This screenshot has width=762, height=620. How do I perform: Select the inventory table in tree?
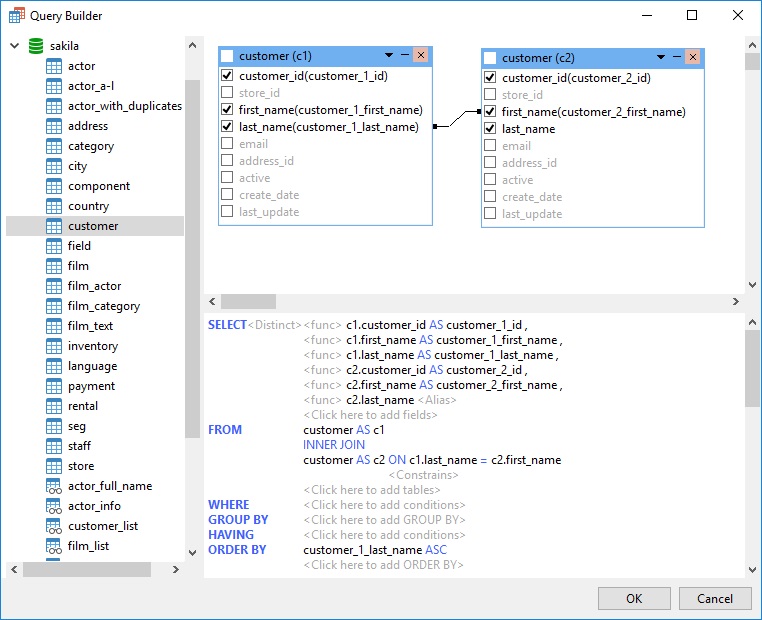(93, 346)
